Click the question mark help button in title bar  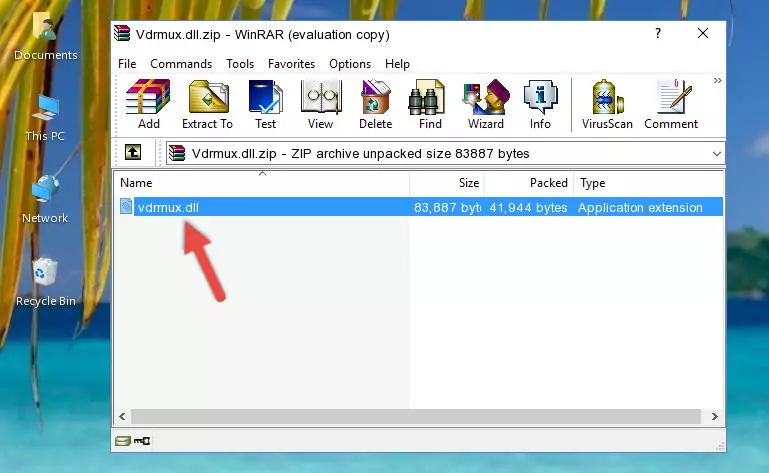click(x=658, y=33)
